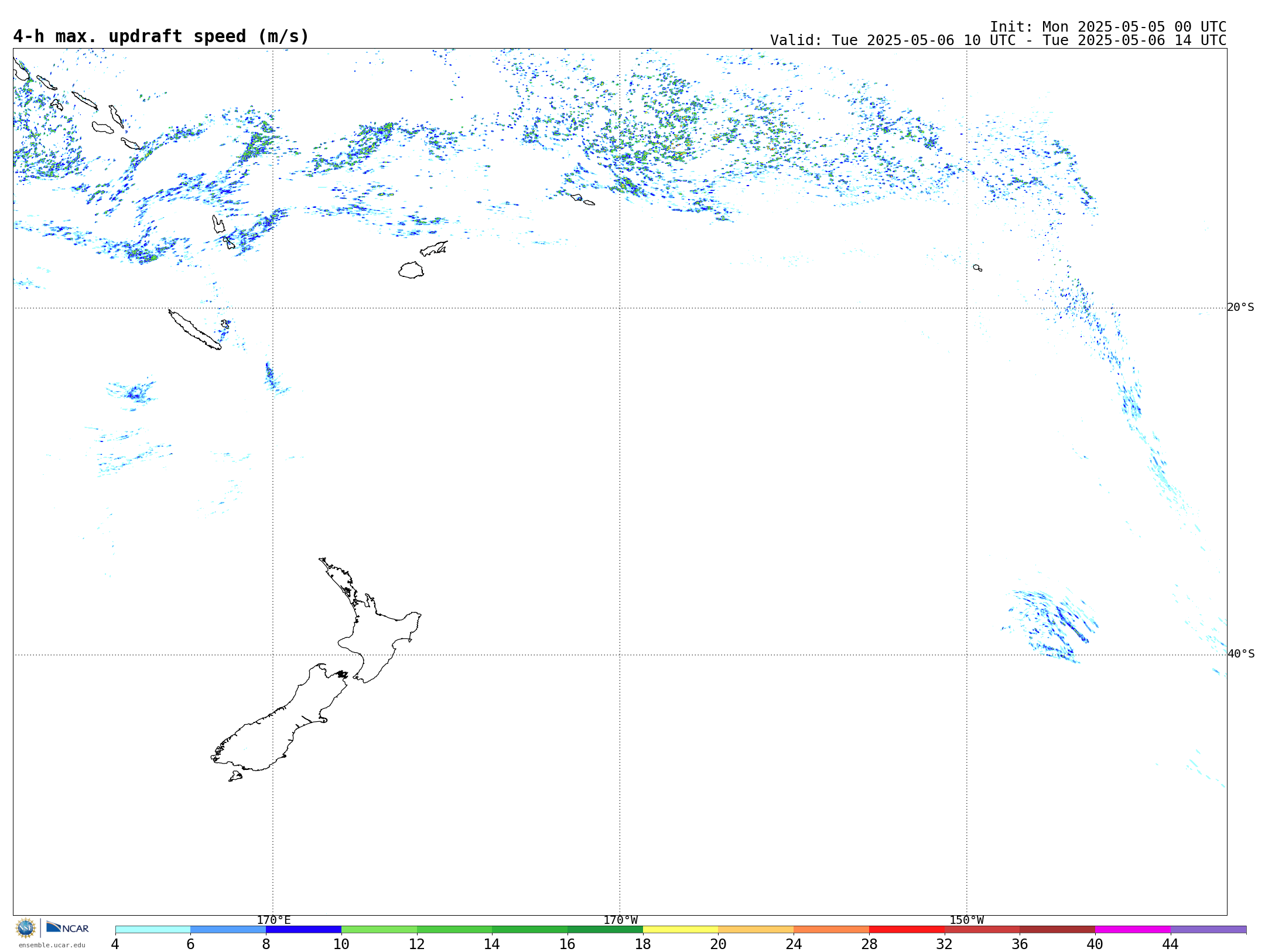The image size is (1265, 952).
Task: Click the Samoa islands outline
Action: tap(583, 200)
